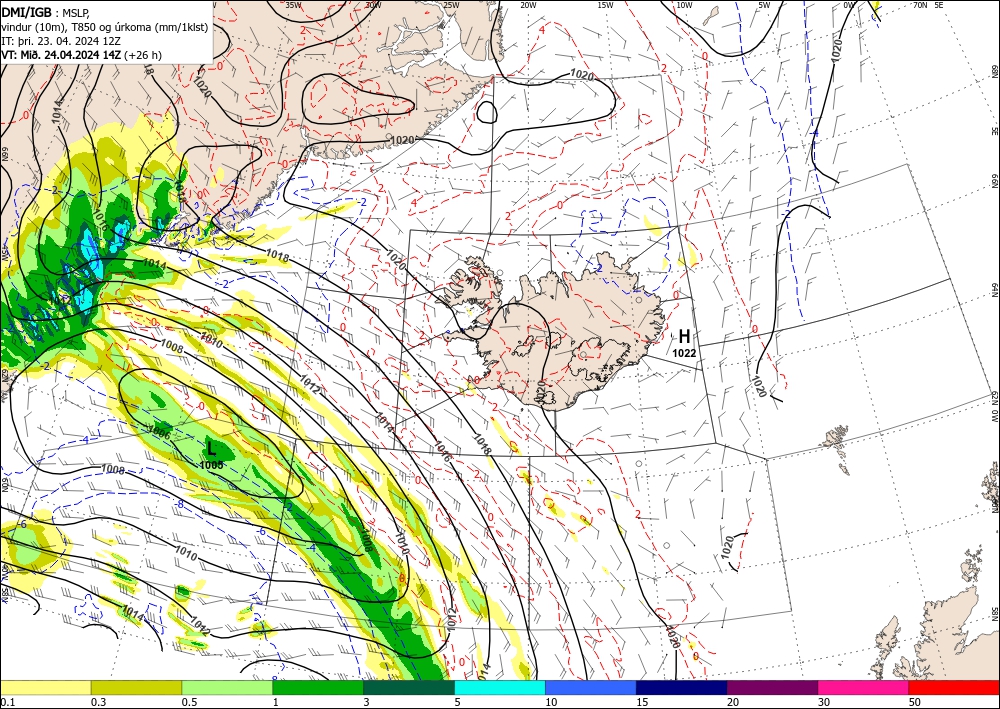This screenshot has height=709, width=1000.
Task: Click the 20W longitude label
Action: click(x=528, y=5)
